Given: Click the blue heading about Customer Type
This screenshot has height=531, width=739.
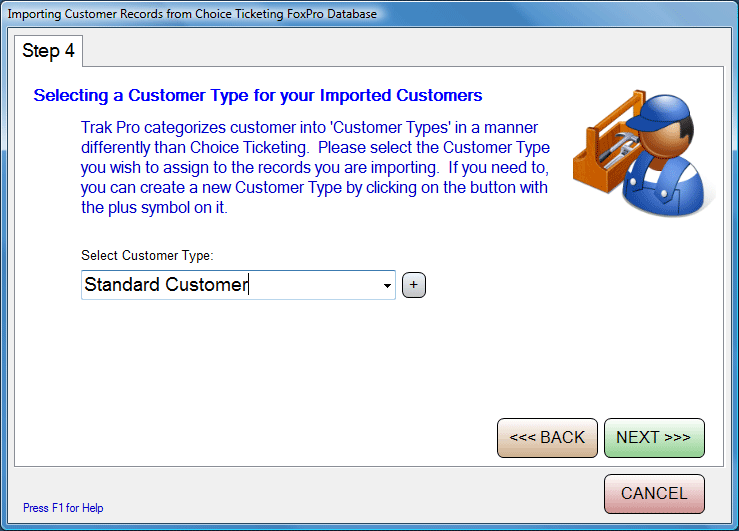Looking at the screenshot, I should (258, 96).
